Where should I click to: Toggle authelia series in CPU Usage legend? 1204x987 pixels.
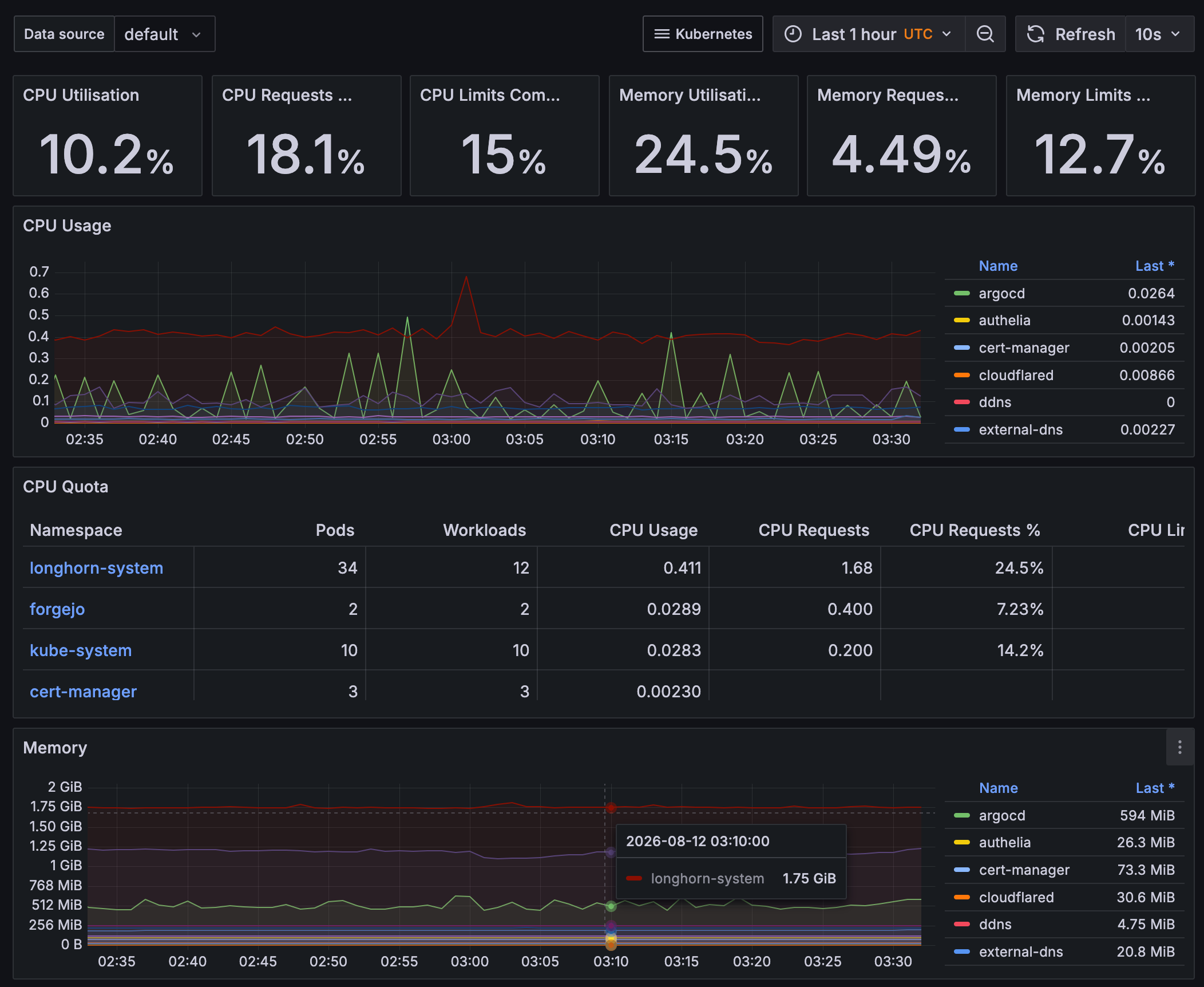(1004, 321)
